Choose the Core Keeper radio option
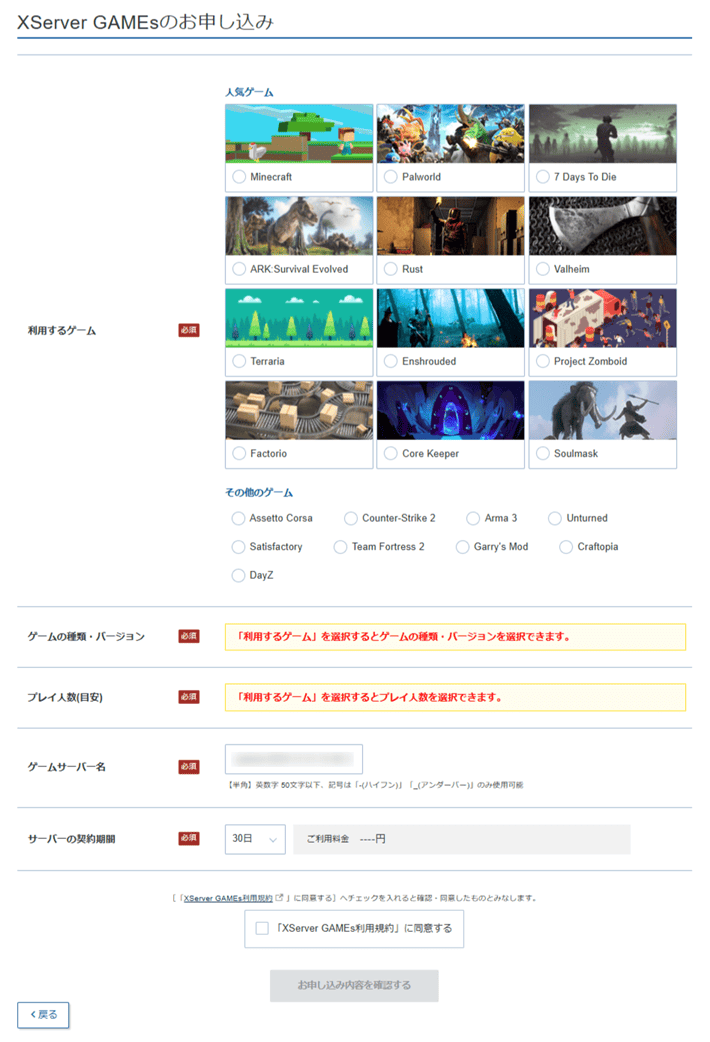The image size is (710, 1042). point(391,453)
